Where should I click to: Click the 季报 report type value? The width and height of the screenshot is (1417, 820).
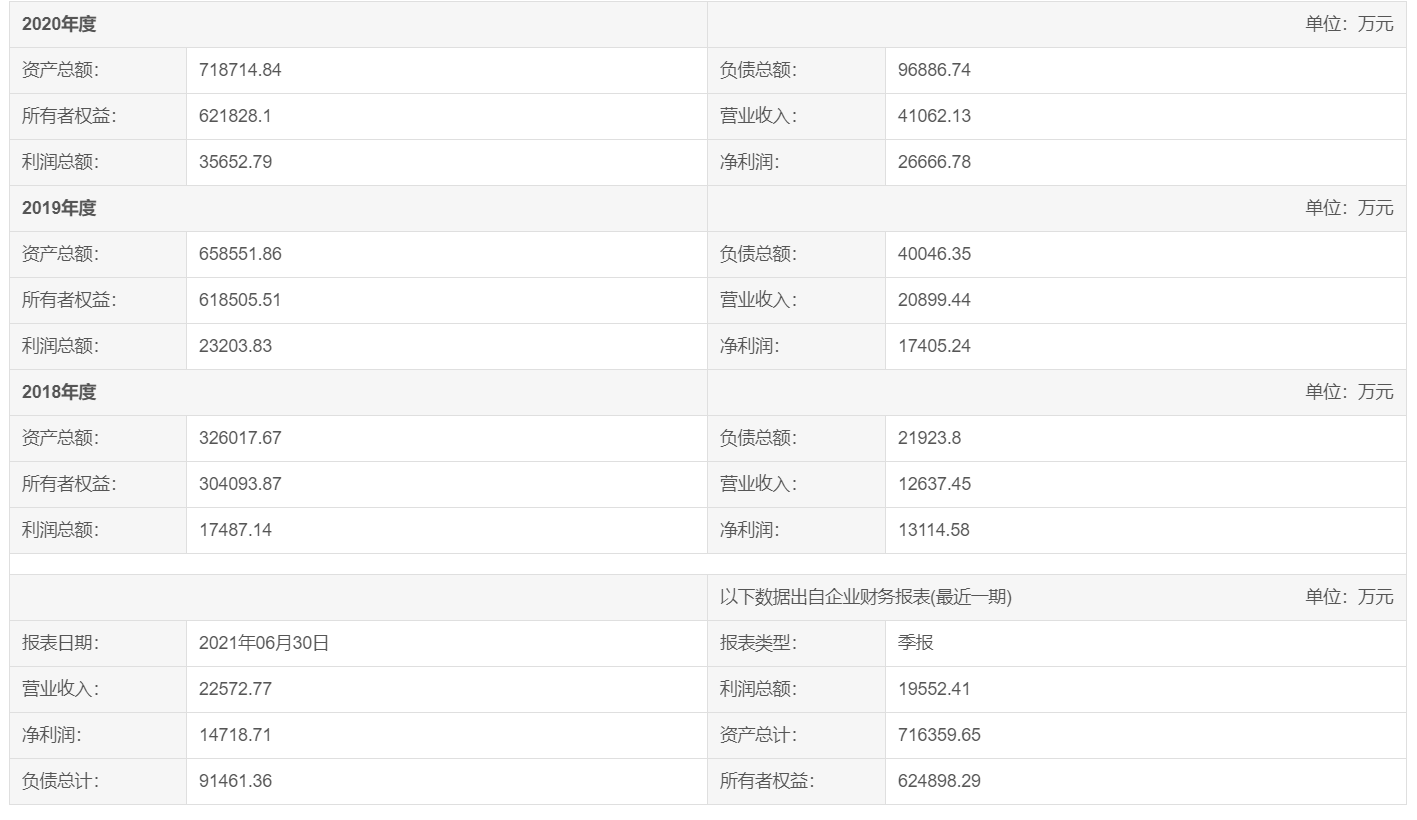(915, 644)
